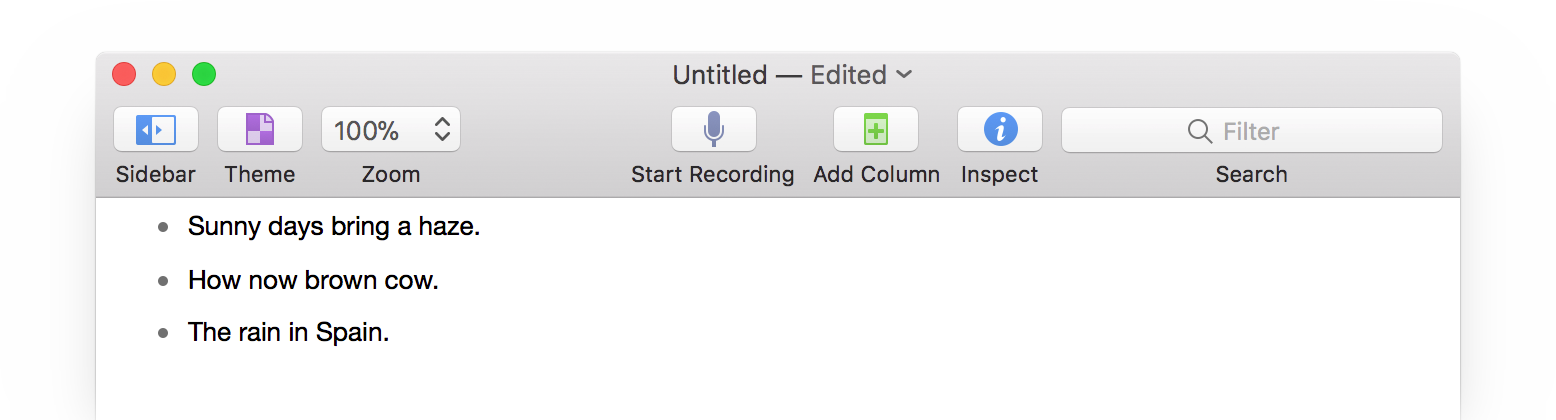Open the Inspect info icon
The image size is (1556, 420).
point(1000,130)
